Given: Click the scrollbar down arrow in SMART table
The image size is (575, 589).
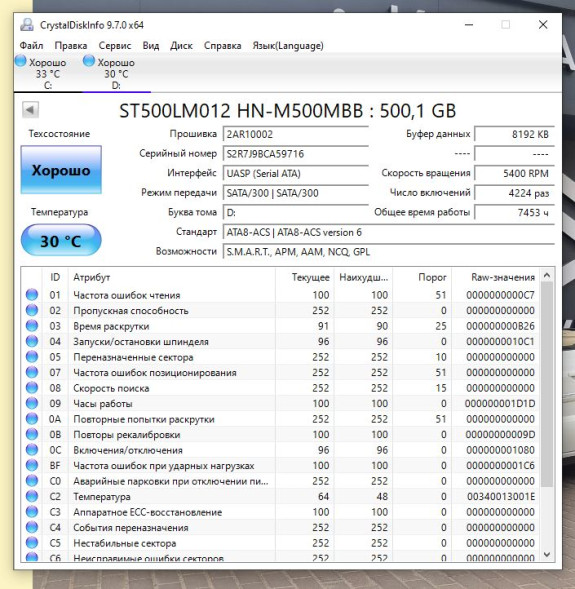Looking at the screenshot, I should pos(547,554).
